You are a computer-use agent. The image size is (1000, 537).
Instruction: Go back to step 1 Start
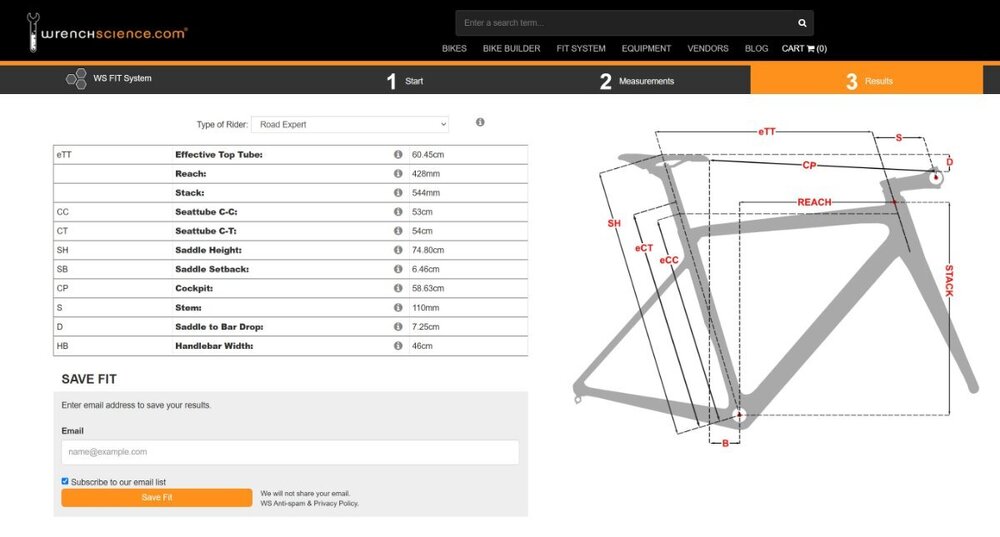(405, 81)
